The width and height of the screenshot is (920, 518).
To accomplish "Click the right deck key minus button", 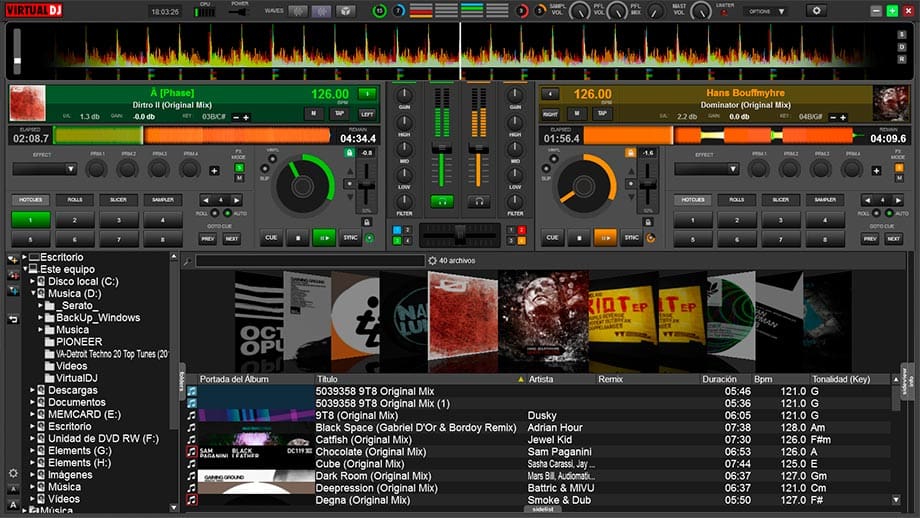I will 833,117.
